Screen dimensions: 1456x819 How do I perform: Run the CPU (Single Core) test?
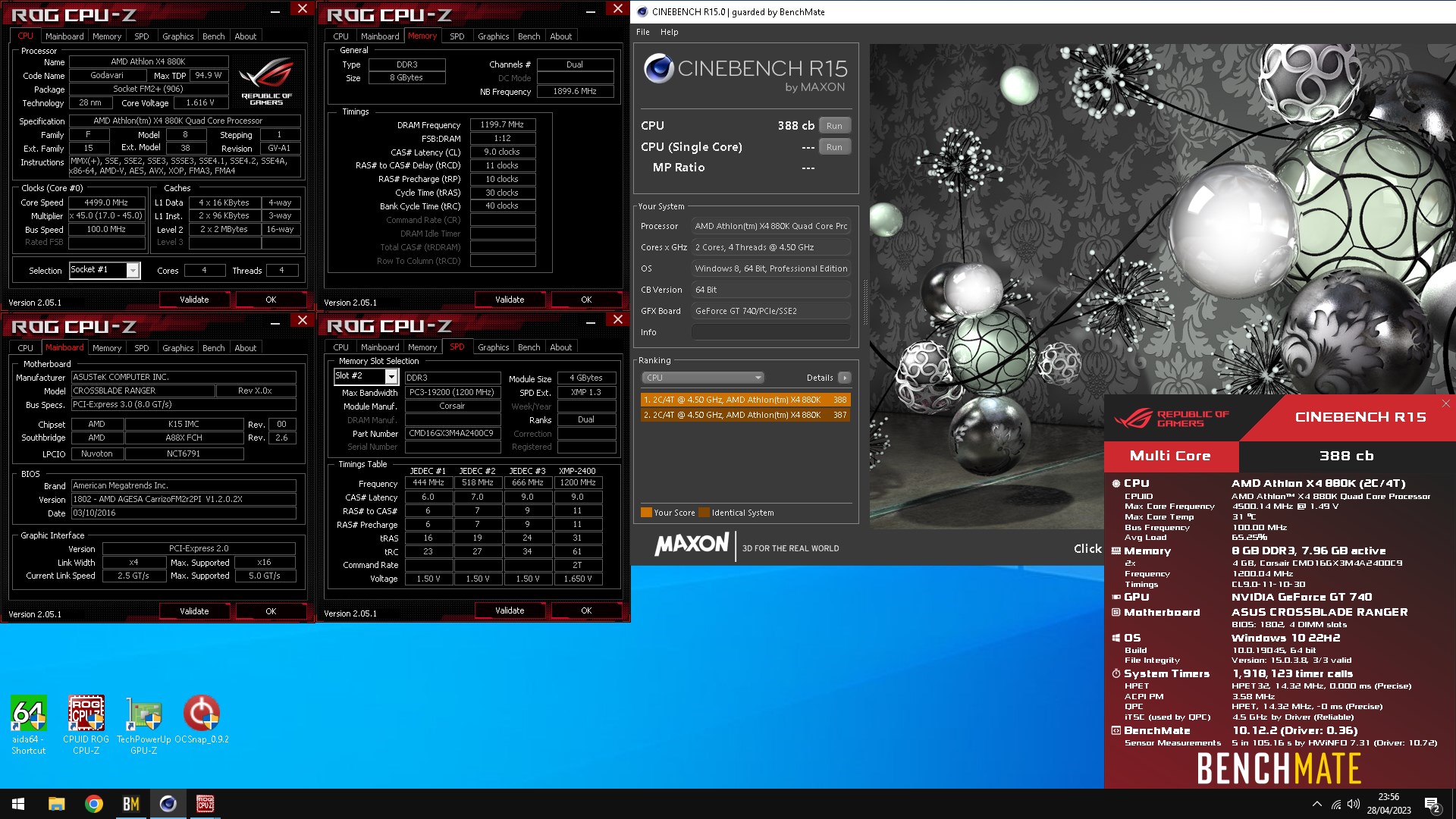(x=834, y=147)
